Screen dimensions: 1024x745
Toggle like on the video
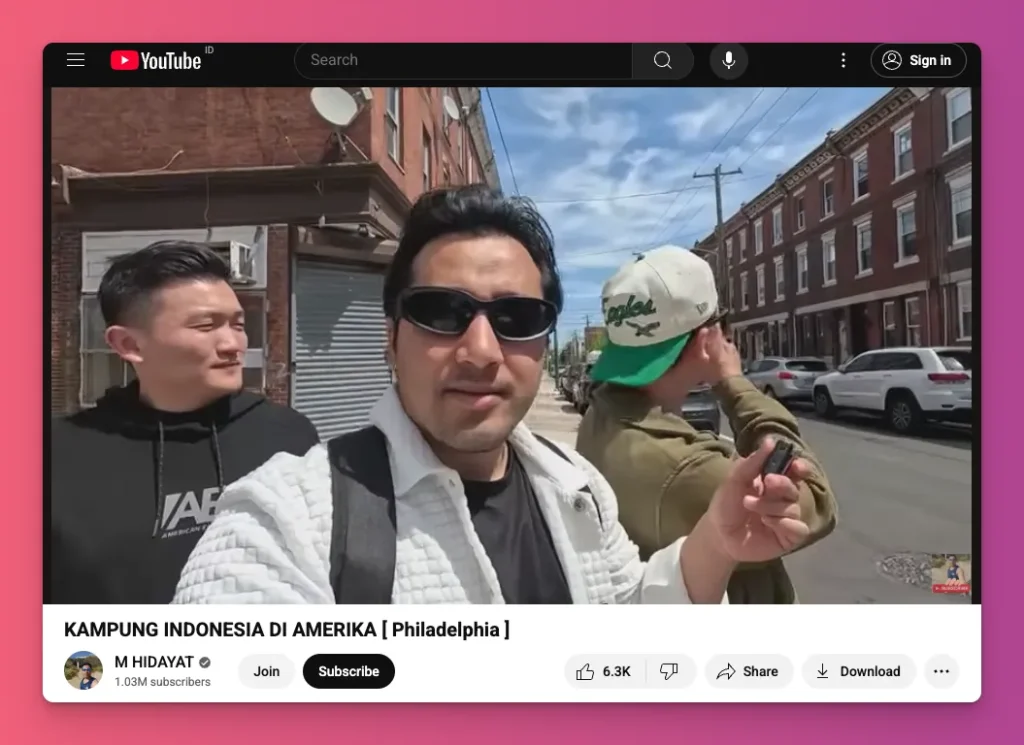603,671
